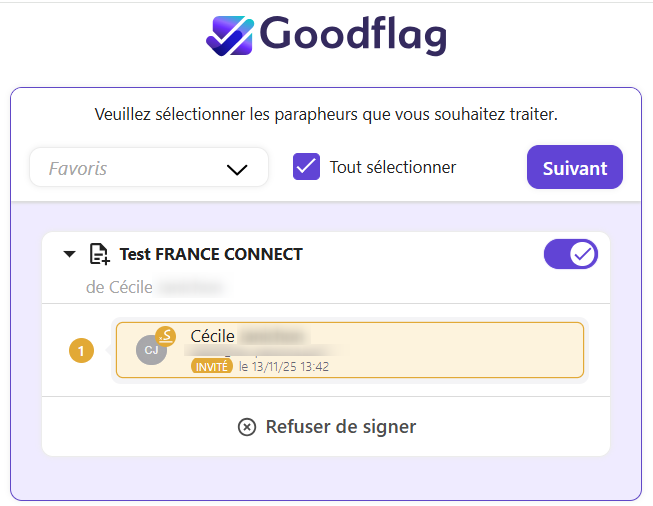Viewport: 653px width, 506px height.
Task: Toggle off the Test FRANCE CONNECT switch
Action: pos(570,254)
